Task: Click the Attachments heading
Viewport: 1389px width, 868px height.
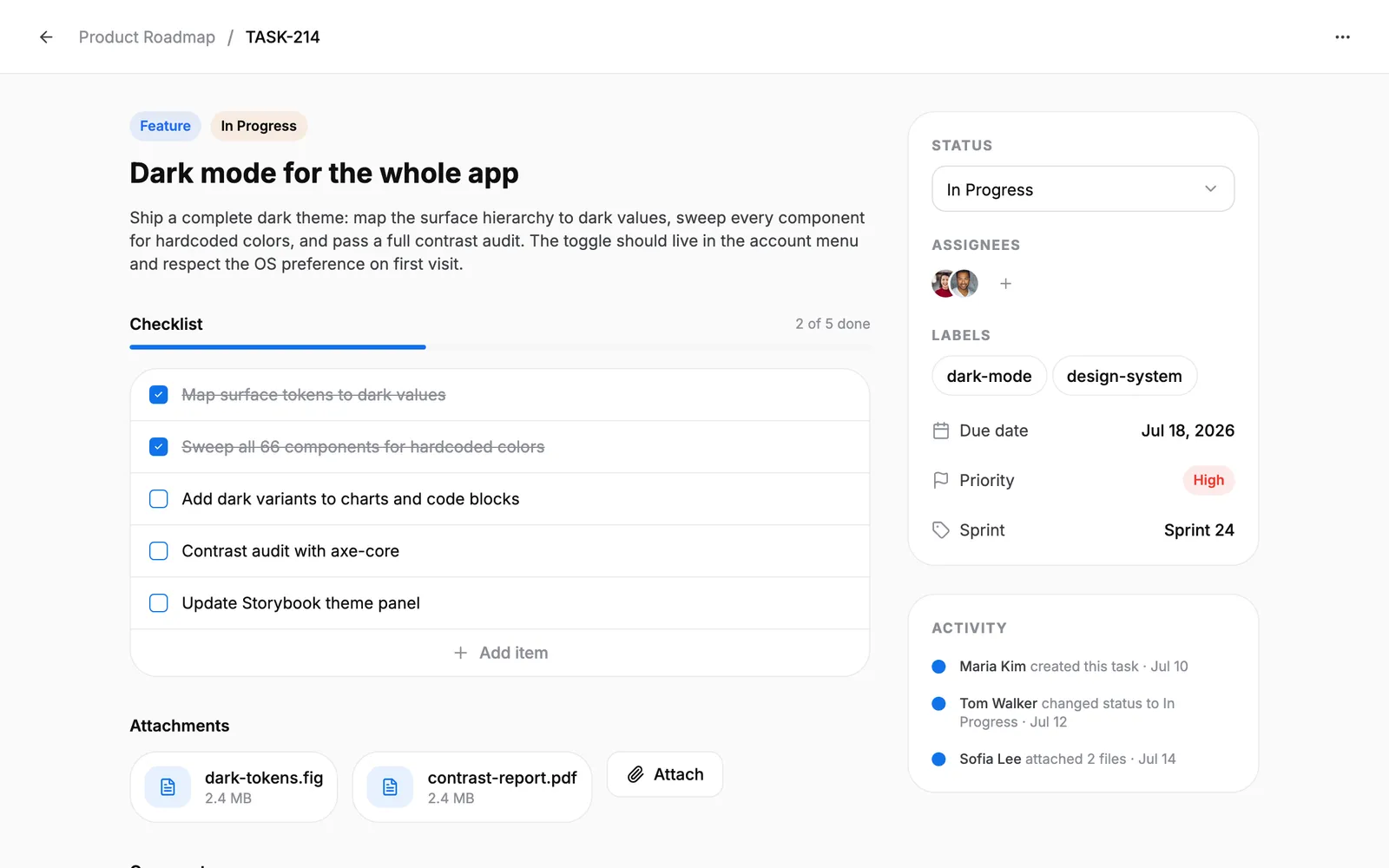Action: [180, 726]
